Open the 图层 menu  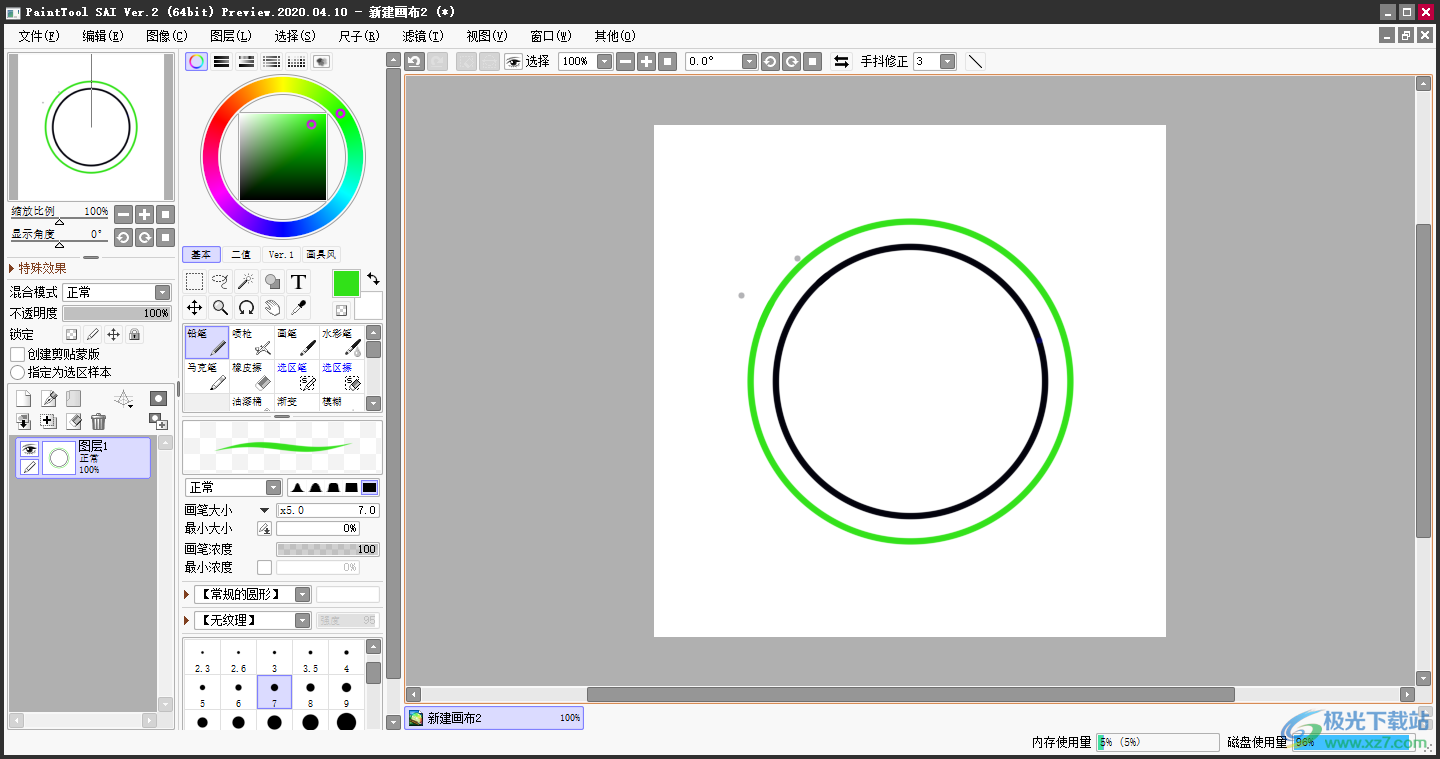click(231, 36)
